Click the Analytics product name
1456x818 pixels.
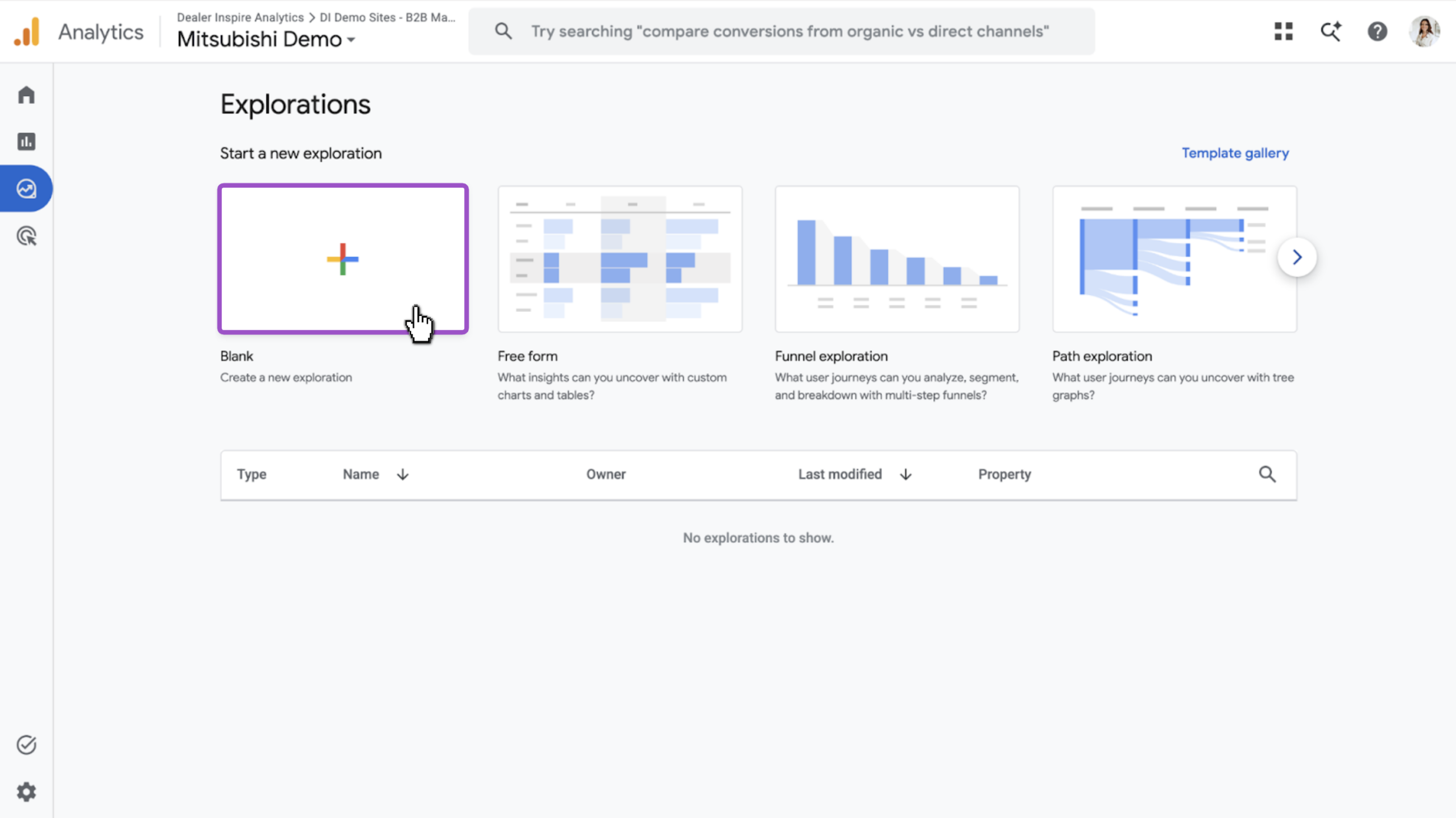[101, 32]
